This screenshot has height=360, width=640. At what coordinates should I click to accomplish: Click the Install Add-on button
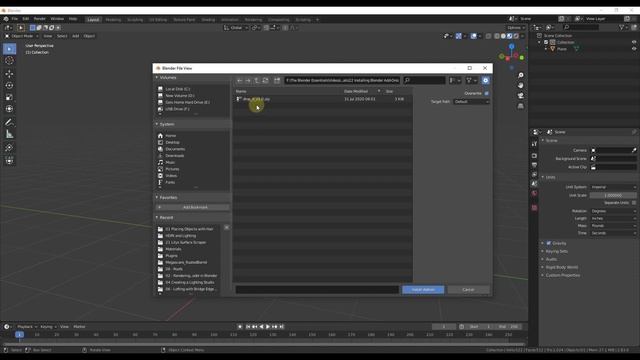[x=423, y=290]
